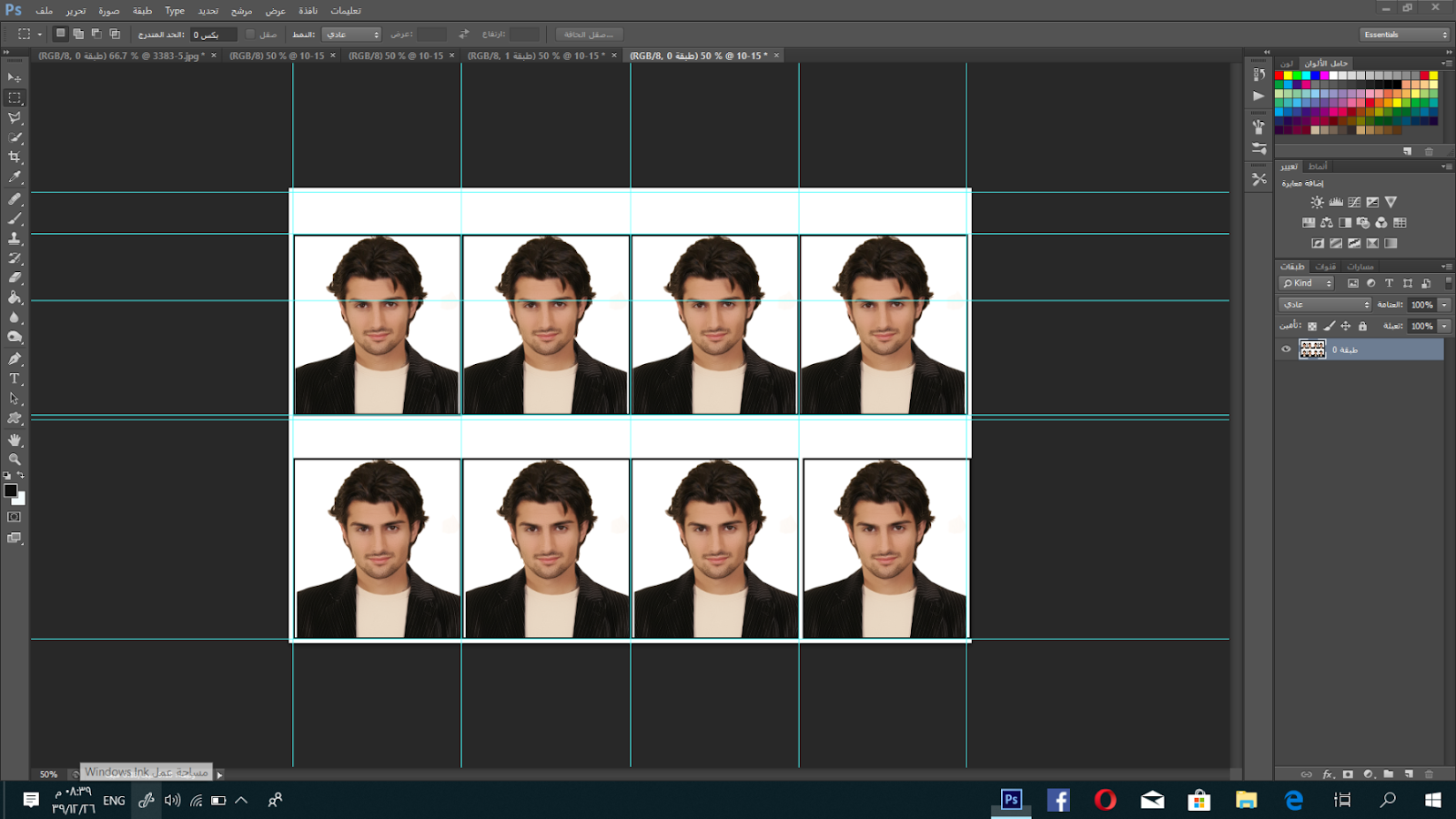This screenshot has width=1456, height=819.
Task: Toggle lock transparent pixels
Action: (x=1312, y=326)
